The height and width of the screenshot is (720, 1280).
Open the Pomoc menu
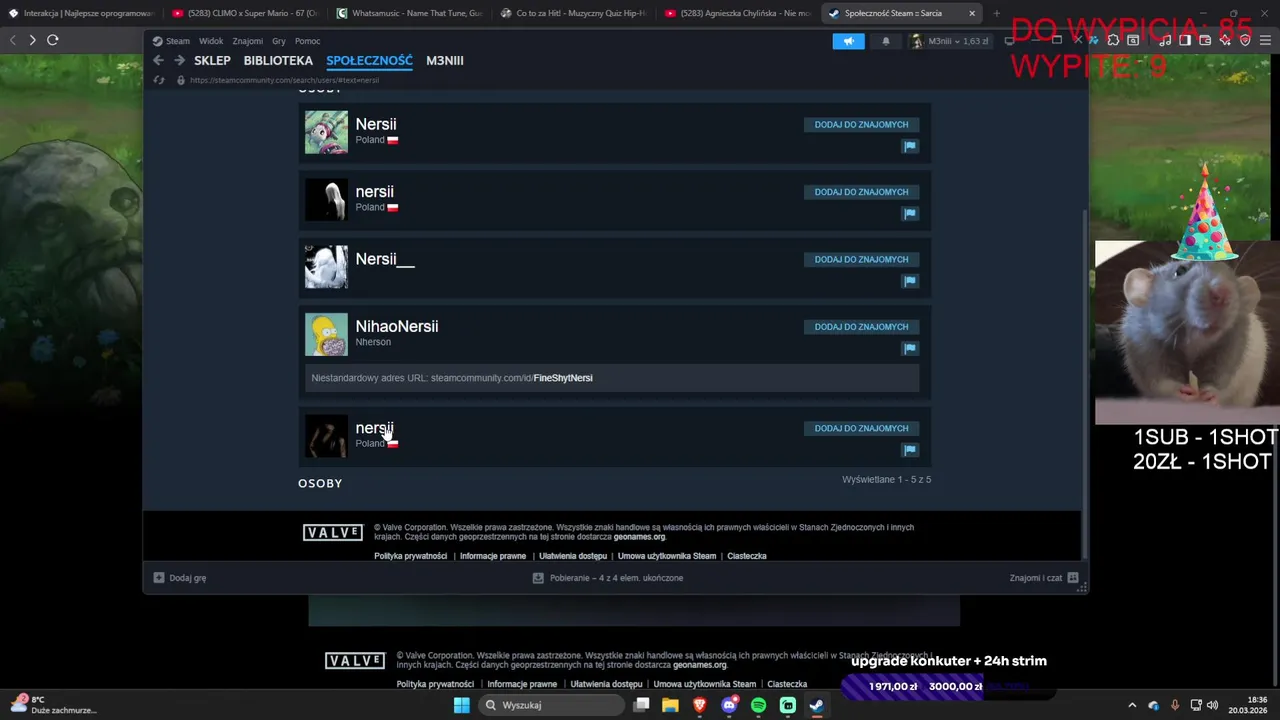(307, 41)
